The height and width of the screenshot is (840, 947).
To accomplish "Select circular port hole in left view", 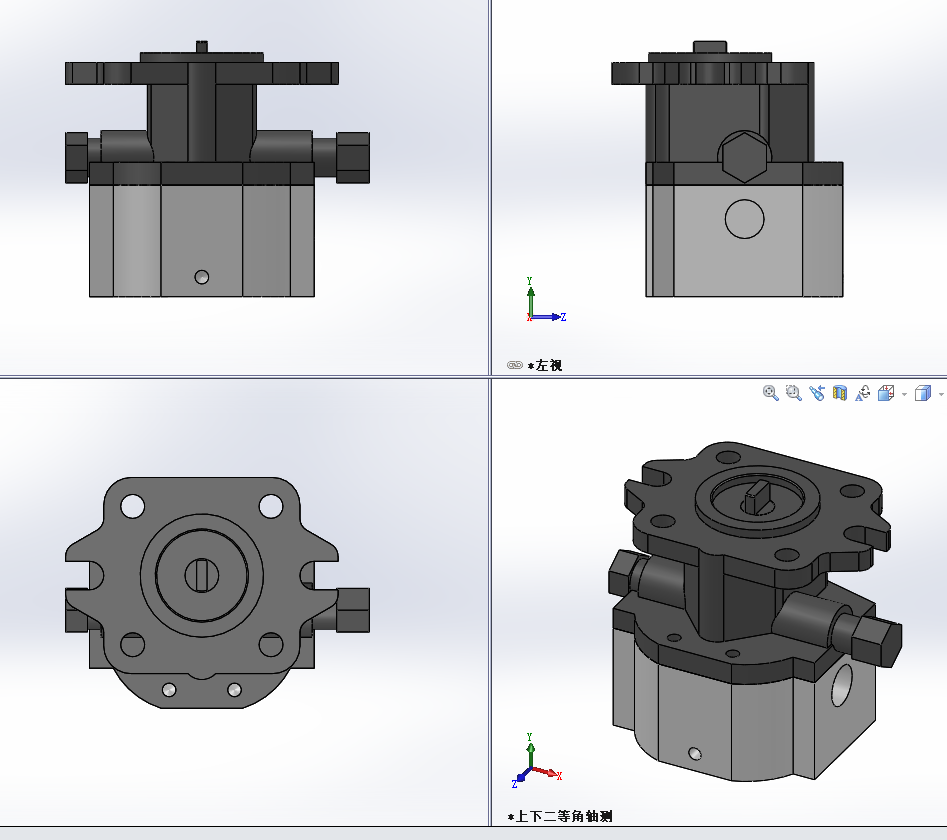I will pyautogui.click(x=744, y=219).
